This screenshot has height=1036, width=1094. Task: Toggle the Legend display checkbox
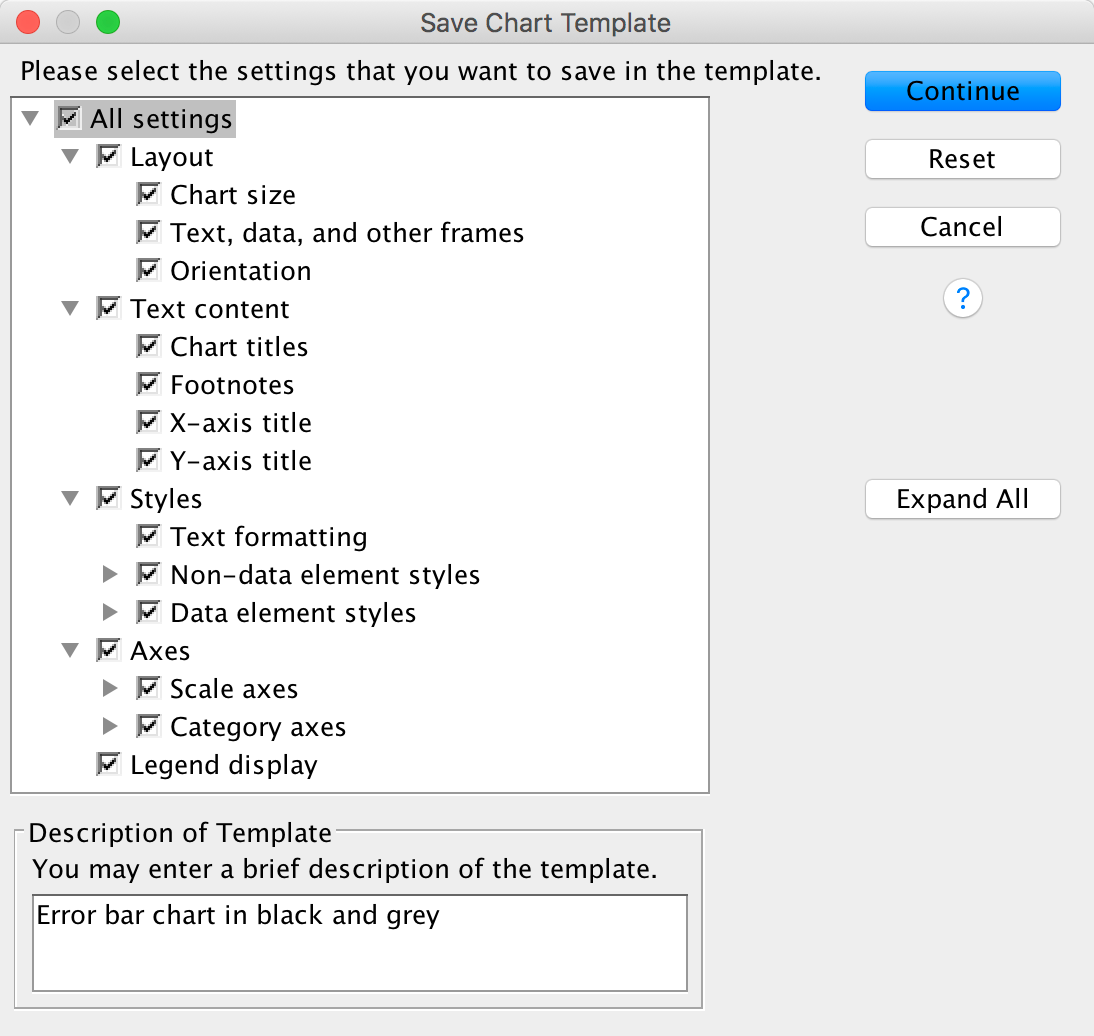click(108, 764)
